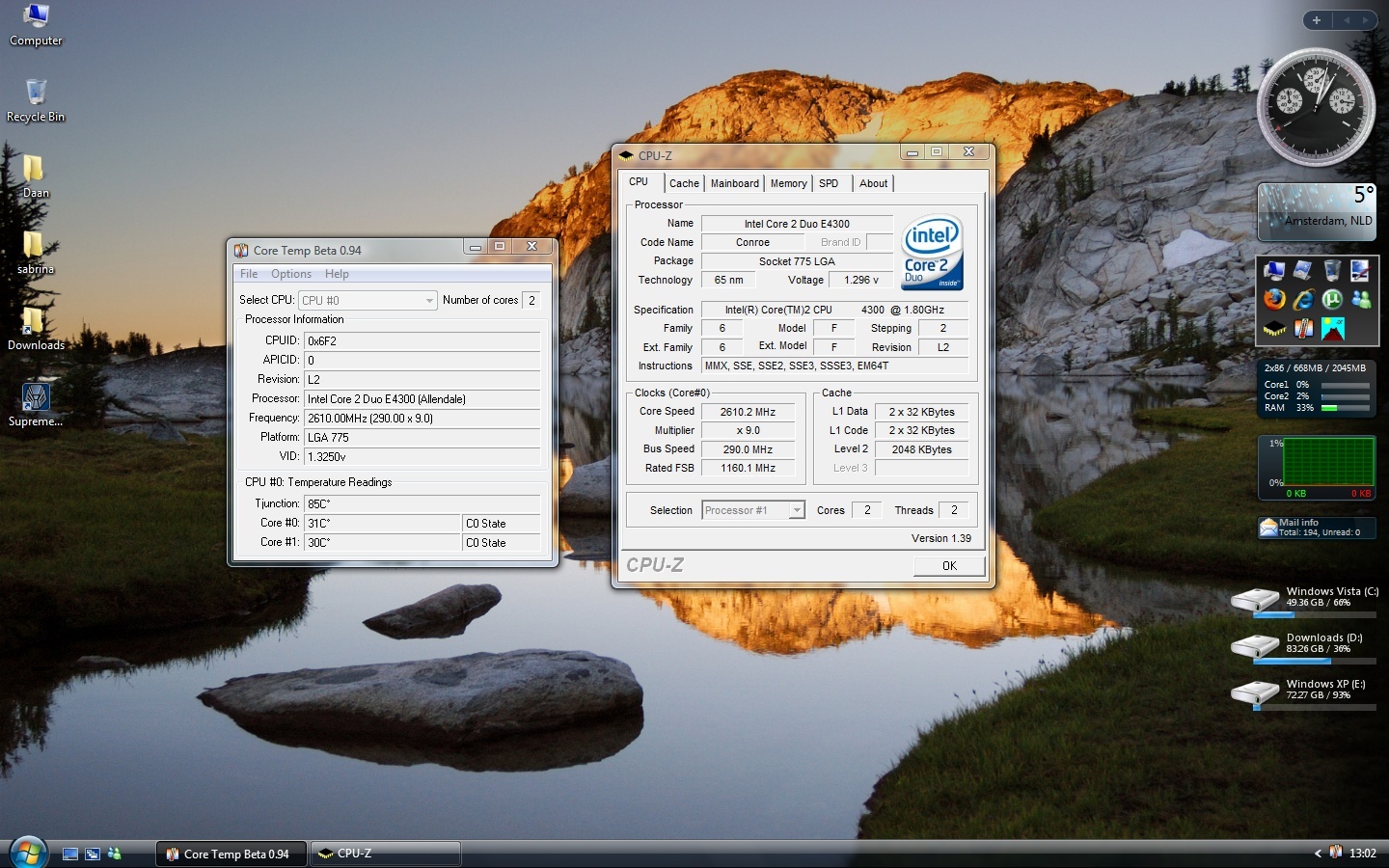Screen dimensions: 1389x868
Task: Click the Core Temp icon in the system tray
Action: pos(1336,853)
